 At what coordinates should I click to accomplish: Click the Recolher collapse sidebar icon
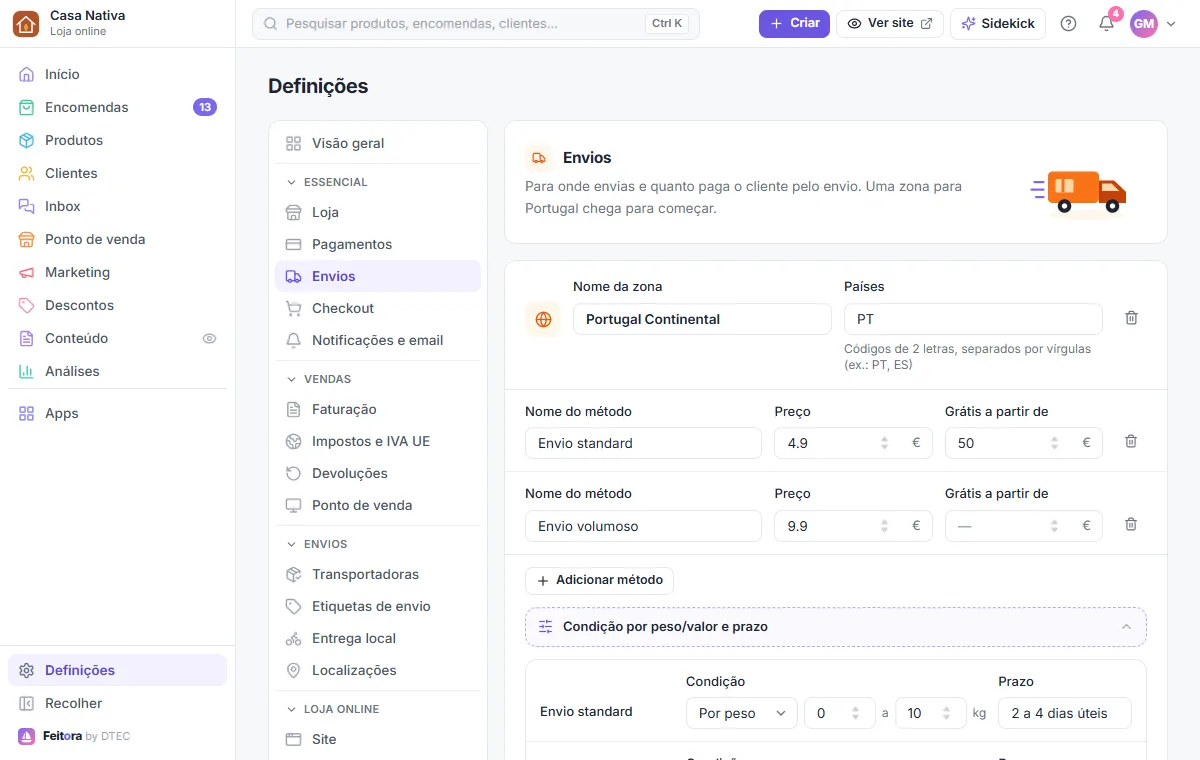click(27, 703)
